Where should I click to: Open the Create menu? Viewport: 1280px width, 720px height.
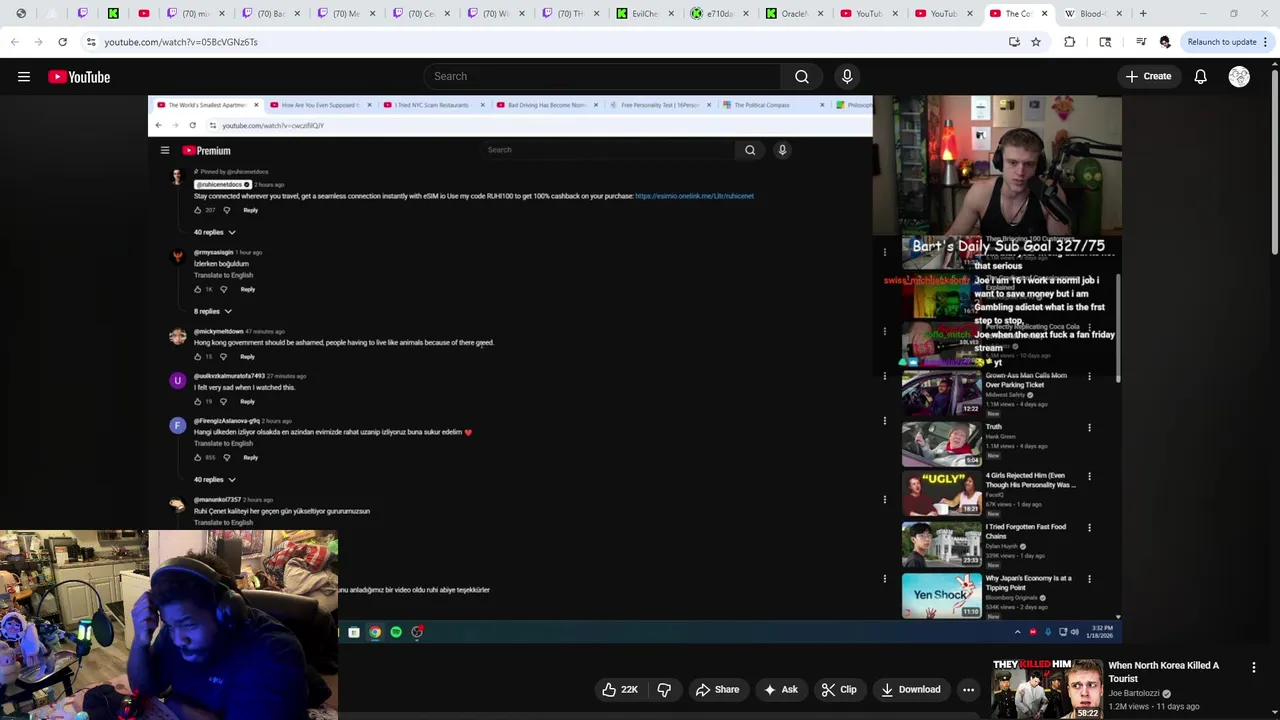click(1148, 77)
